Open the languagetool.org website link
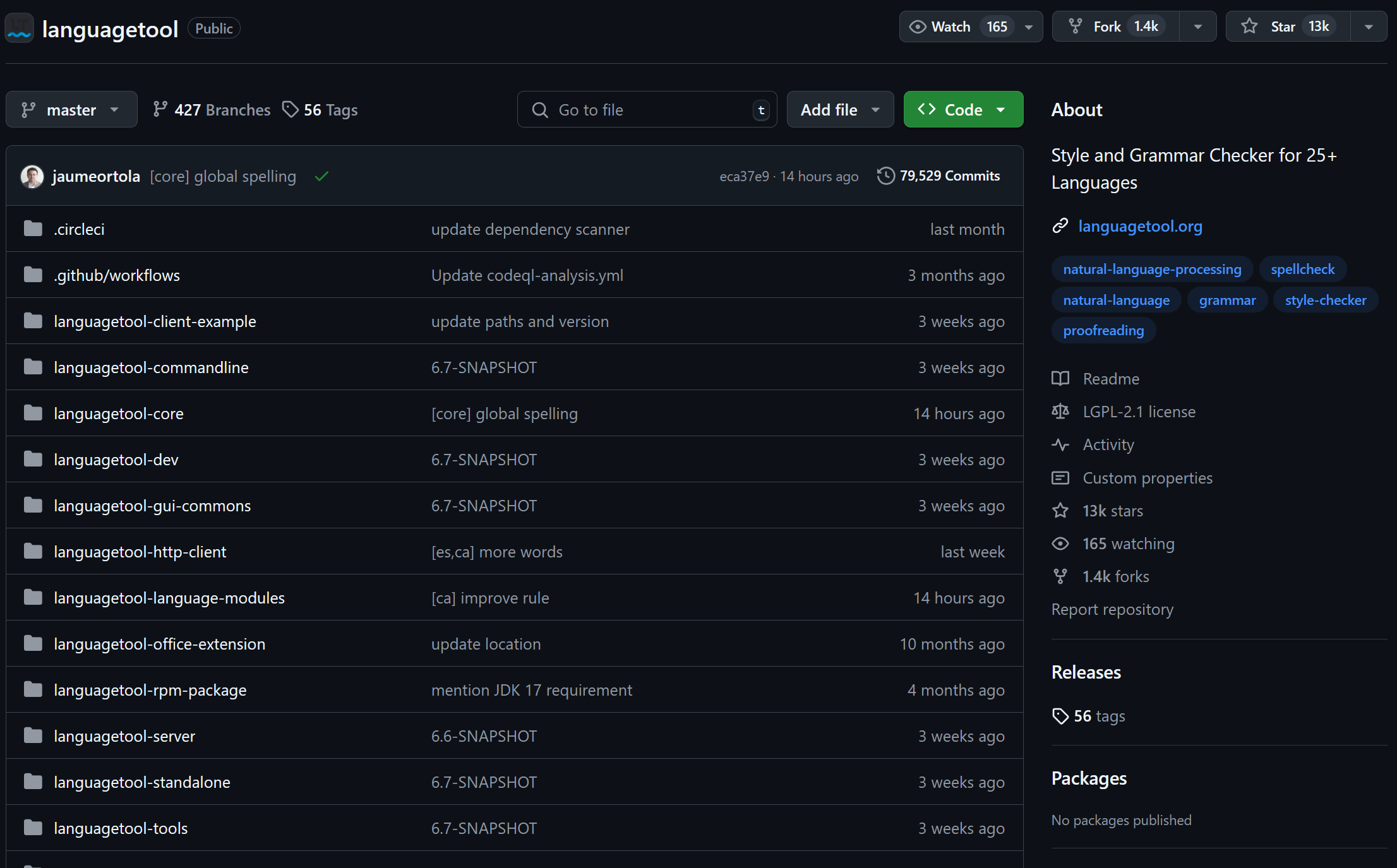This screenshot has height=868, width=1397. [x=1140, y=226]
